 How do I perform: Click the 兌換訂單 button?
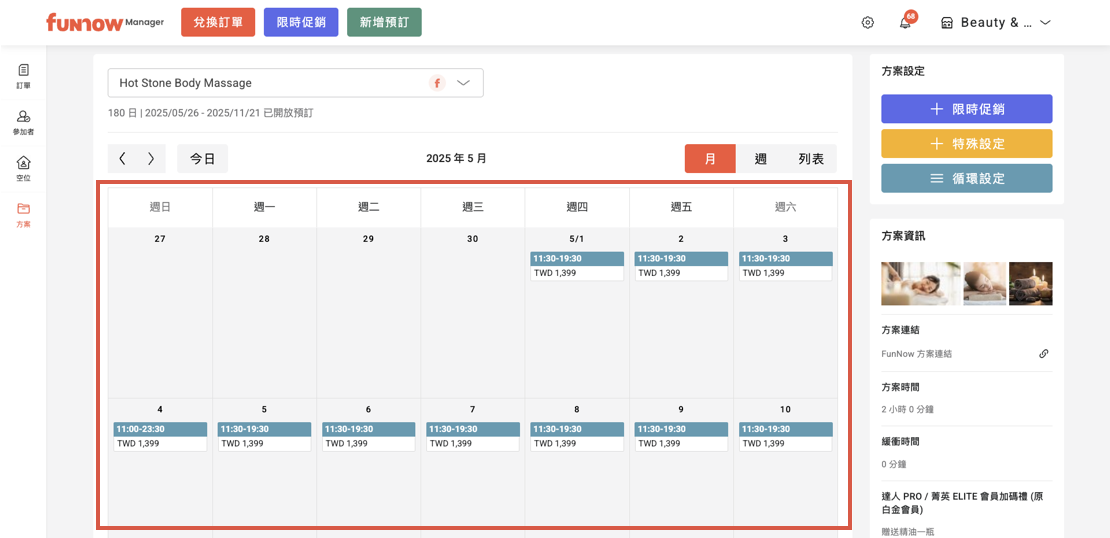[218, 22]
